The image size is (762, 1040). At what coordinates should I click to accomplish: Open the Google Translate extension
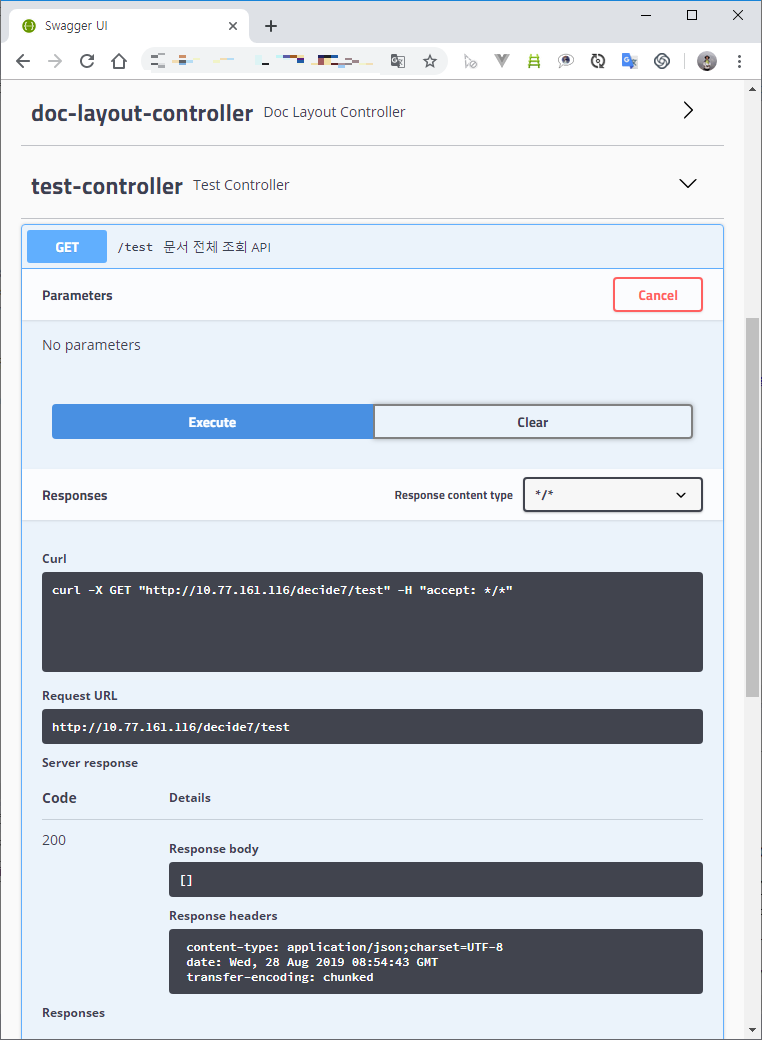point(629,62)
